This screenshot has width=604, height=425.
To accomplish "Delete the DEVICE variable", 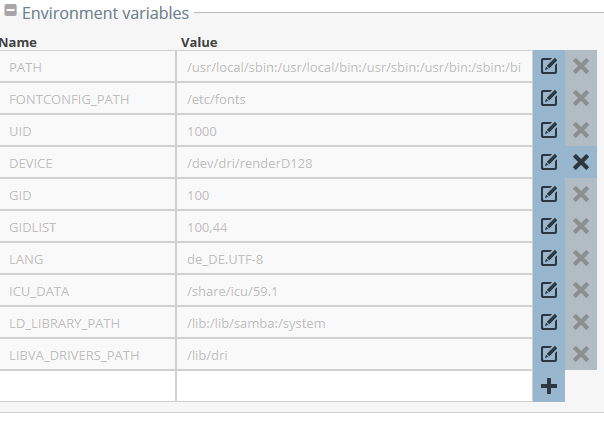I will coord(581,162).
